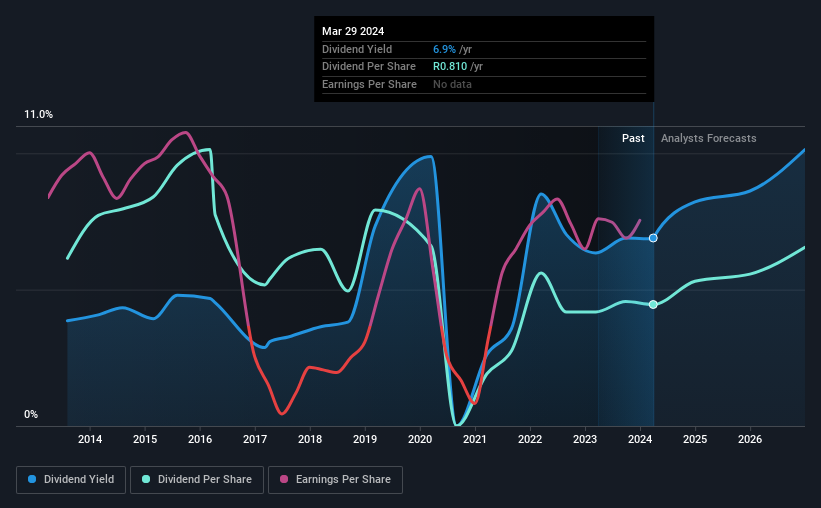Click the 2020 x-axis label
821x508 pixels.
click(x=420, y=439)
